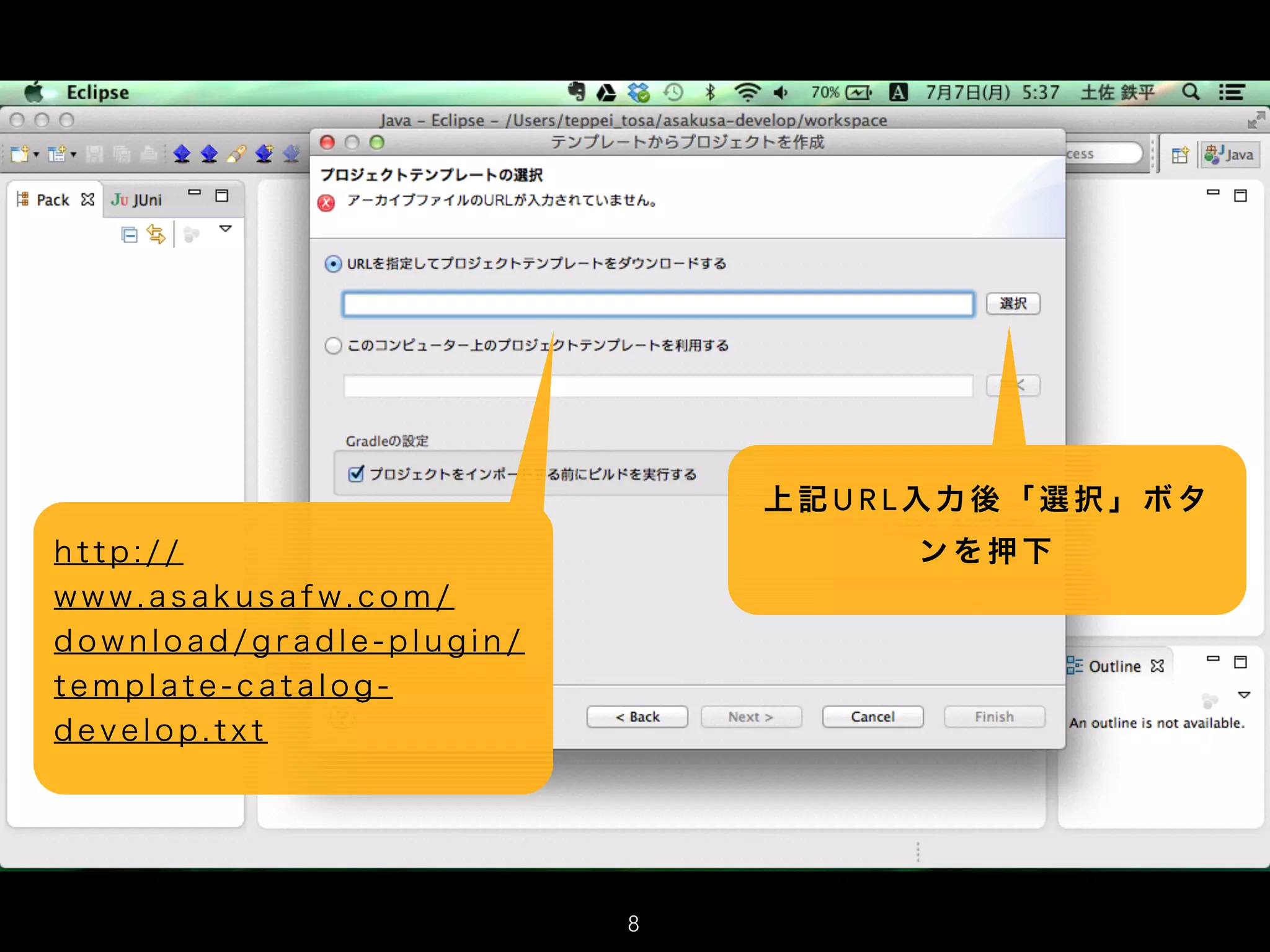Toggle Link with Editor icon in Package Explorer
Image resolution: width=1270 pixels, height=952 pixels.
[156, 234]
